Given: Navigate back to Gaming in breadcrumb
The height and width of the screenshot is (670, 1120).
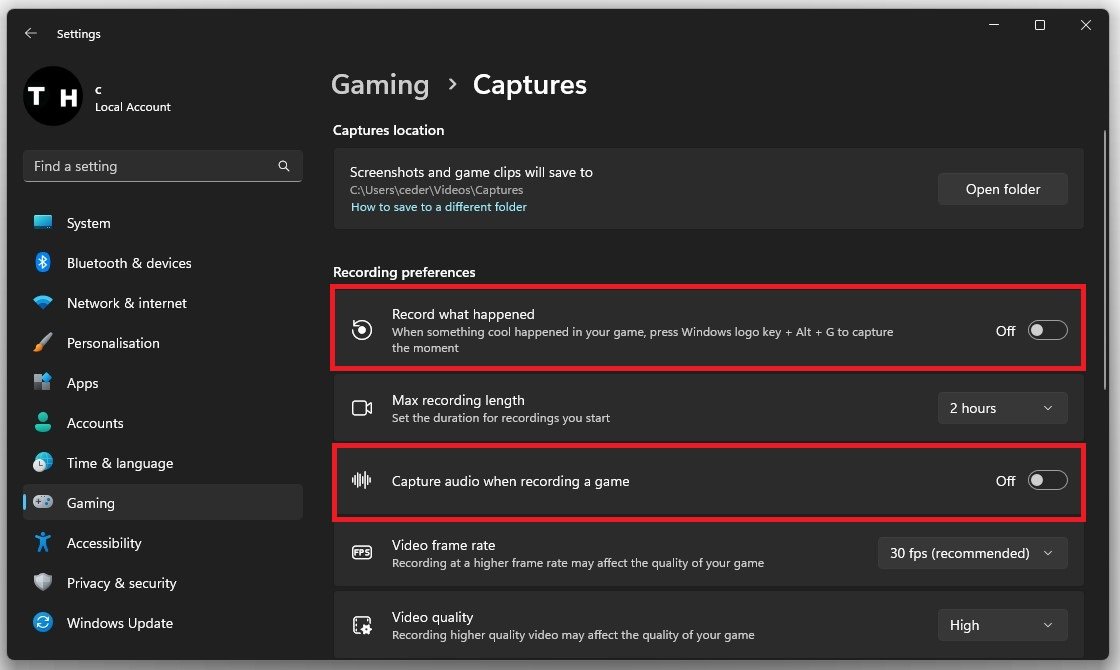Looking at the screenshot, I should click(x=380, y=85).
